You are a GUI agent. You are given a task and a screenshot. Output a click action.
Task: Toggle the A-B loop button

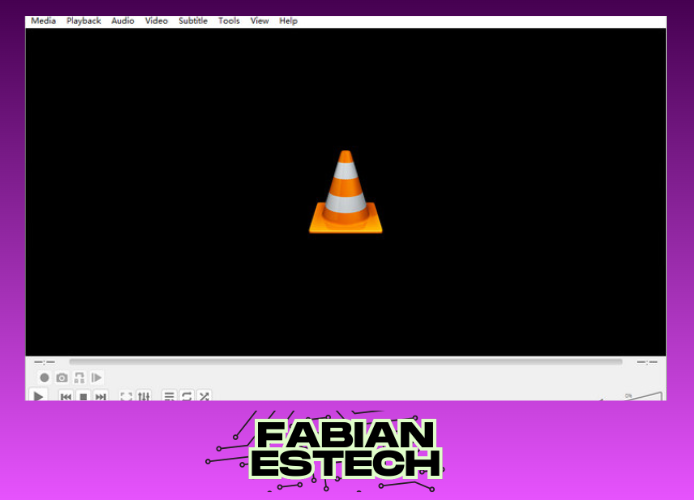point(79,377)
